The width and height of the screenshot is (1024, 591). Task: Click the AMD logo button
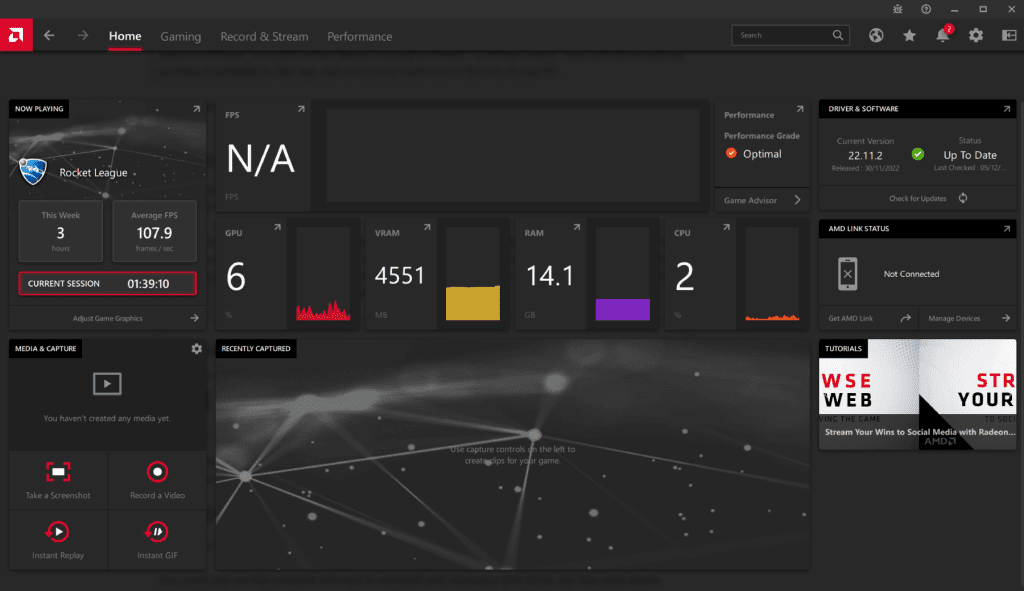pyautogui.click(x=16, y=35)
